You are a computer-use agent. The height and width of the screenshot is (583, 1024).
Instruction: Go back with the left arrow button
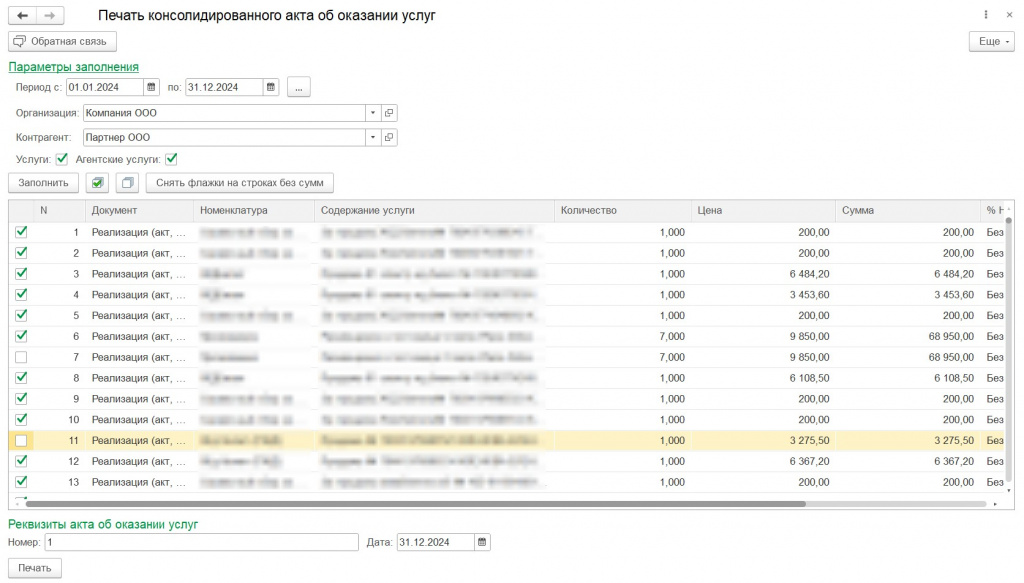click(22, 15)
